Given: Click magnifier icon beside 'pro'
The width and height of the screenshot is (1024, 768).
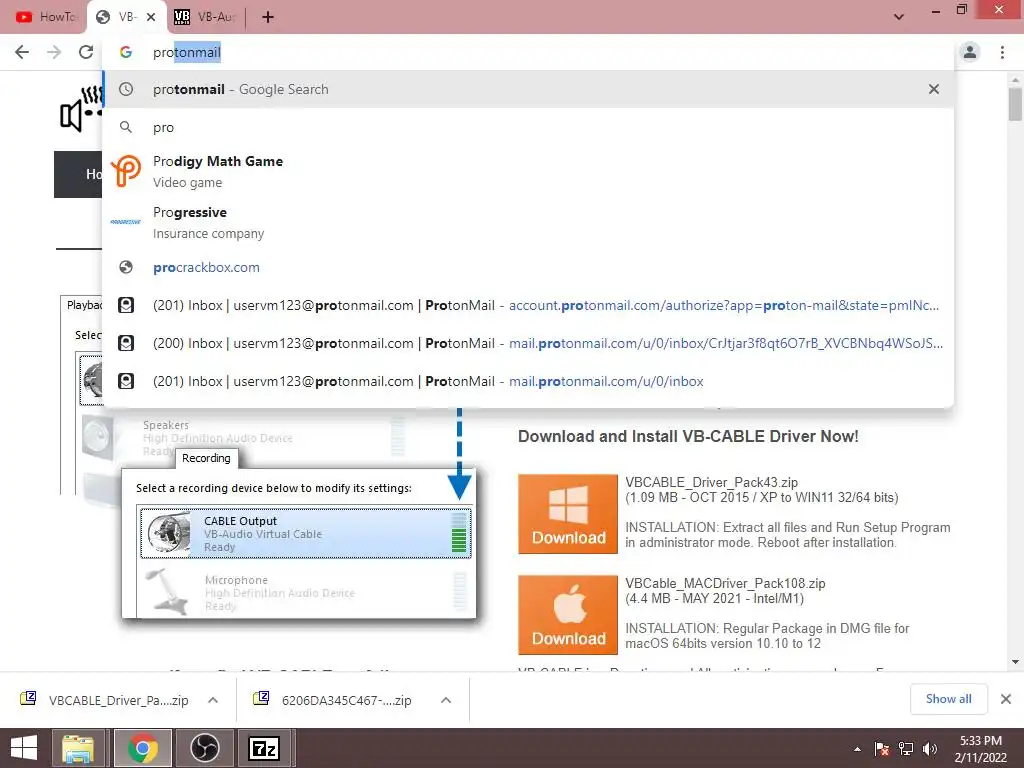Looking at the screenshot, I should (125, 127).
